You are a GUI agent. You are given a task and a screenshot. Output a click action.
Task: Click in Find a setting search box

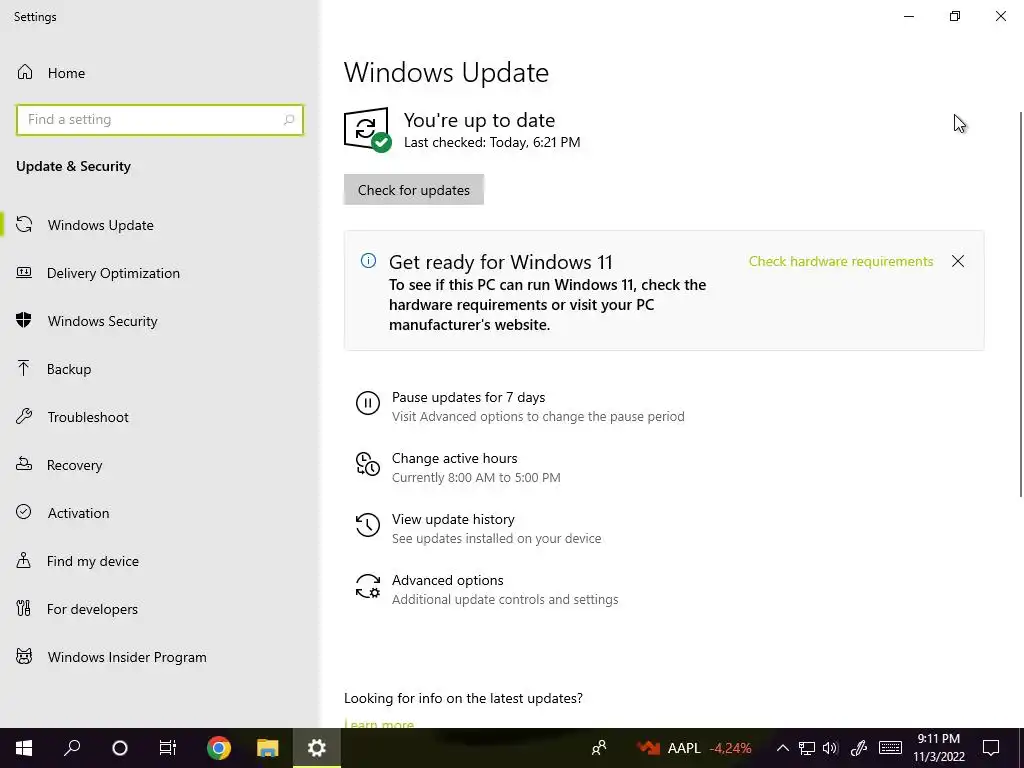coord(160,120)
